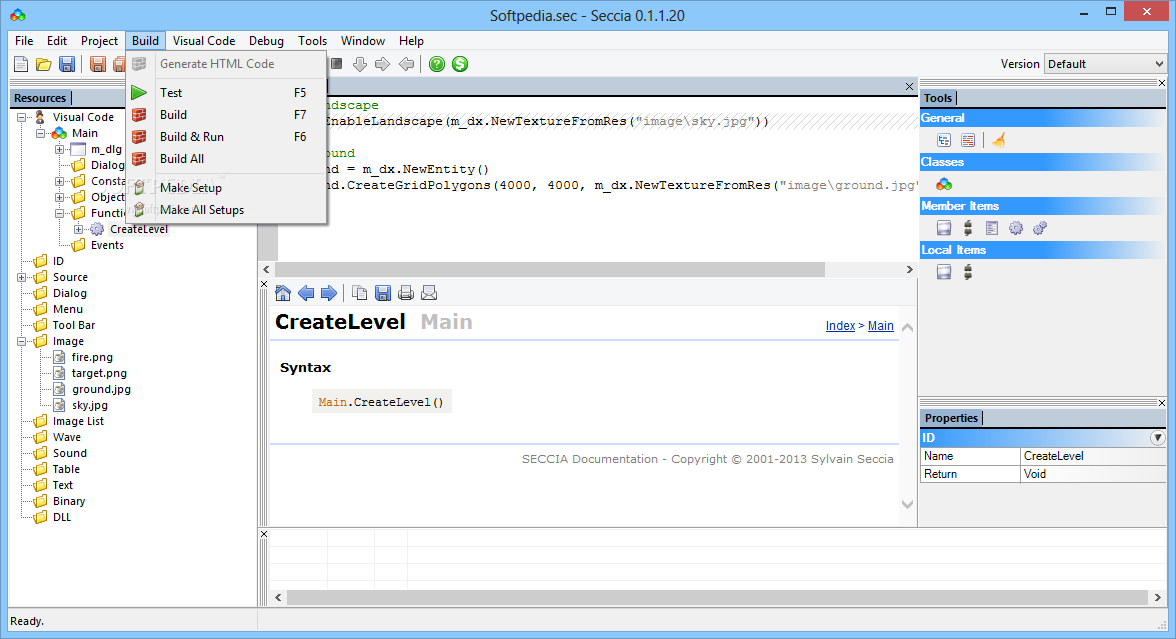
Task: Select Test in the Build menu
Action: (227, 93)
